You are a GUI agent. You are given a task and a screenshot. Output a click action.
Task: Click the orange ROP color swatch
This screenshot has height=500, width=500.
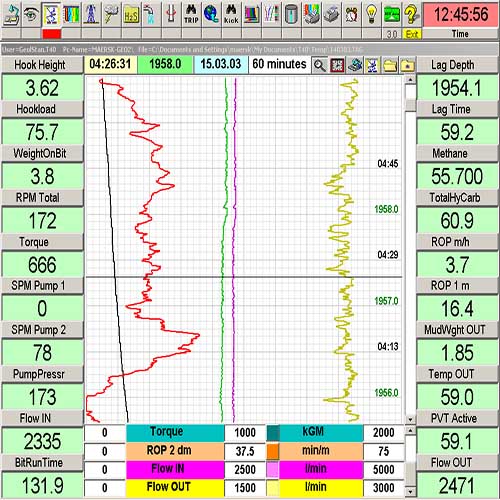tap(273, 451)
